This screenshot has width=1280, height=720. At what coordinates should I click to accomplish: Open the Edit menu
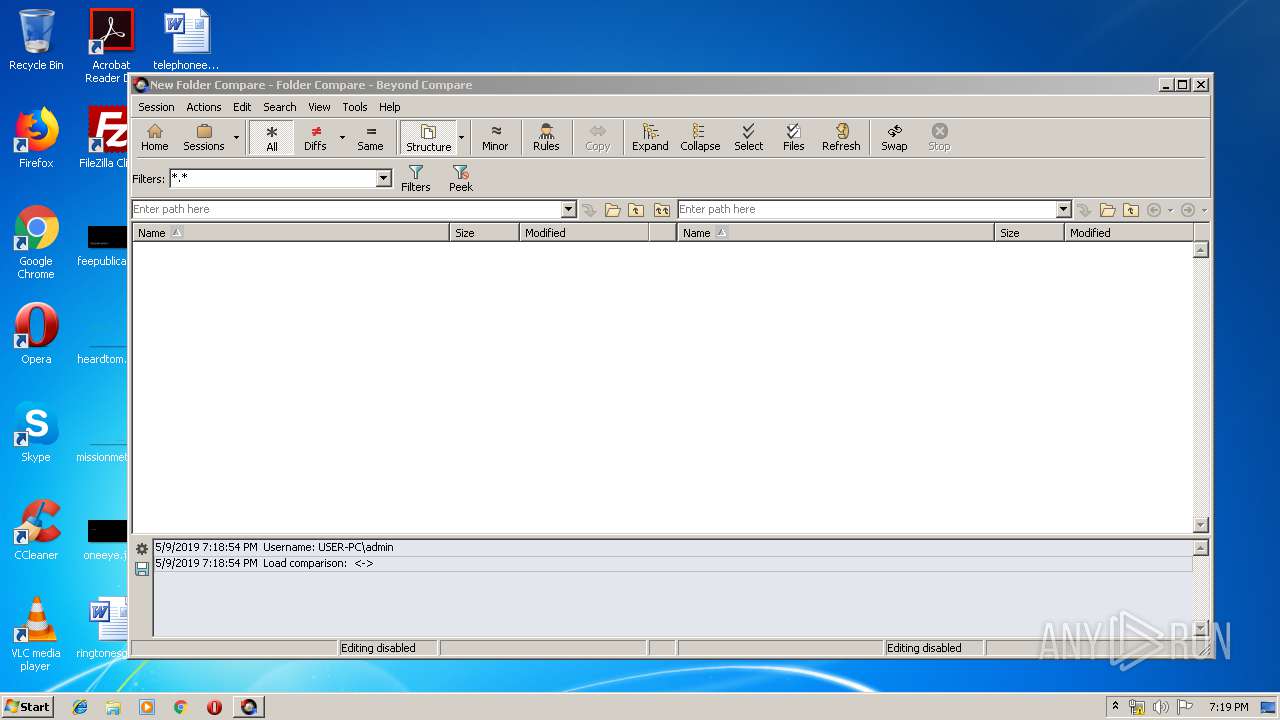(242, 107)
